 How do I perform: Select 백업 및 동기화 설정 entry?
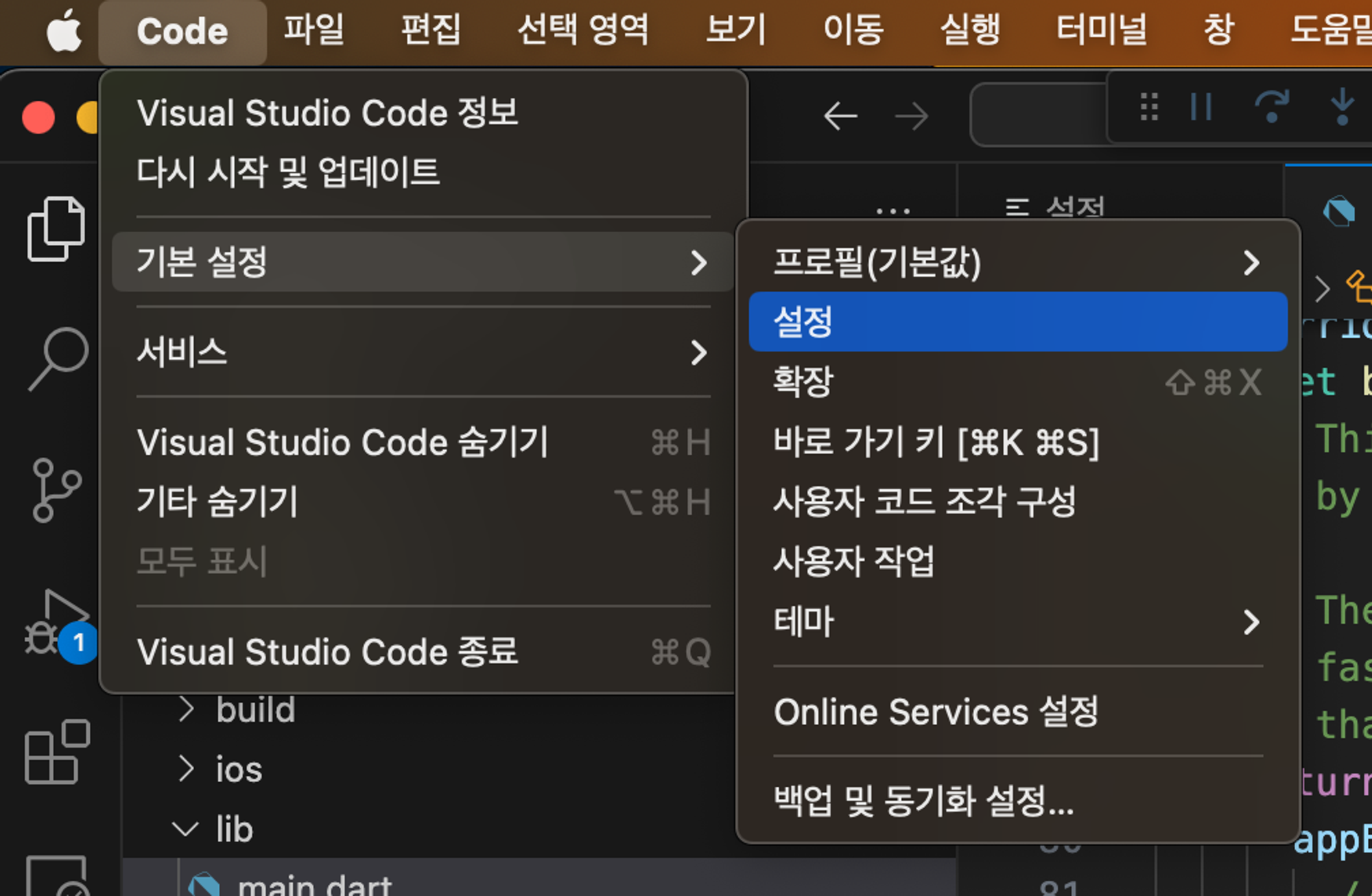(x=923, y=800)
